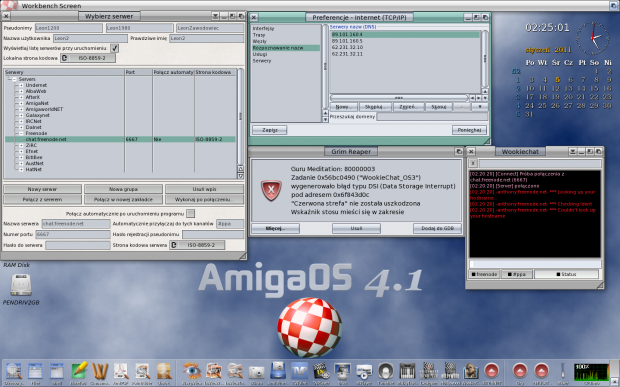Image resolution: width=620 pixels, height=387 pixels.
Task: Open the wooden W icon in the dock
Action: click(100, 371)
